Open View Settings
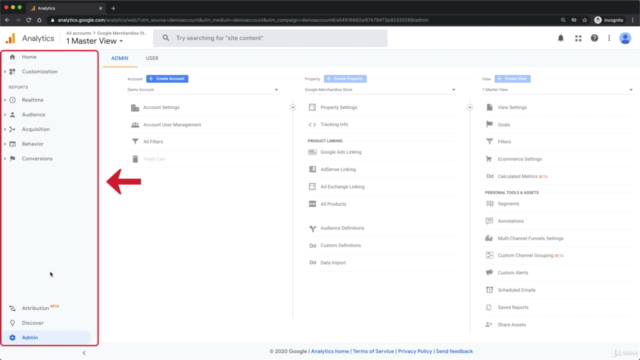640x360 pixels. click(512, 107)
